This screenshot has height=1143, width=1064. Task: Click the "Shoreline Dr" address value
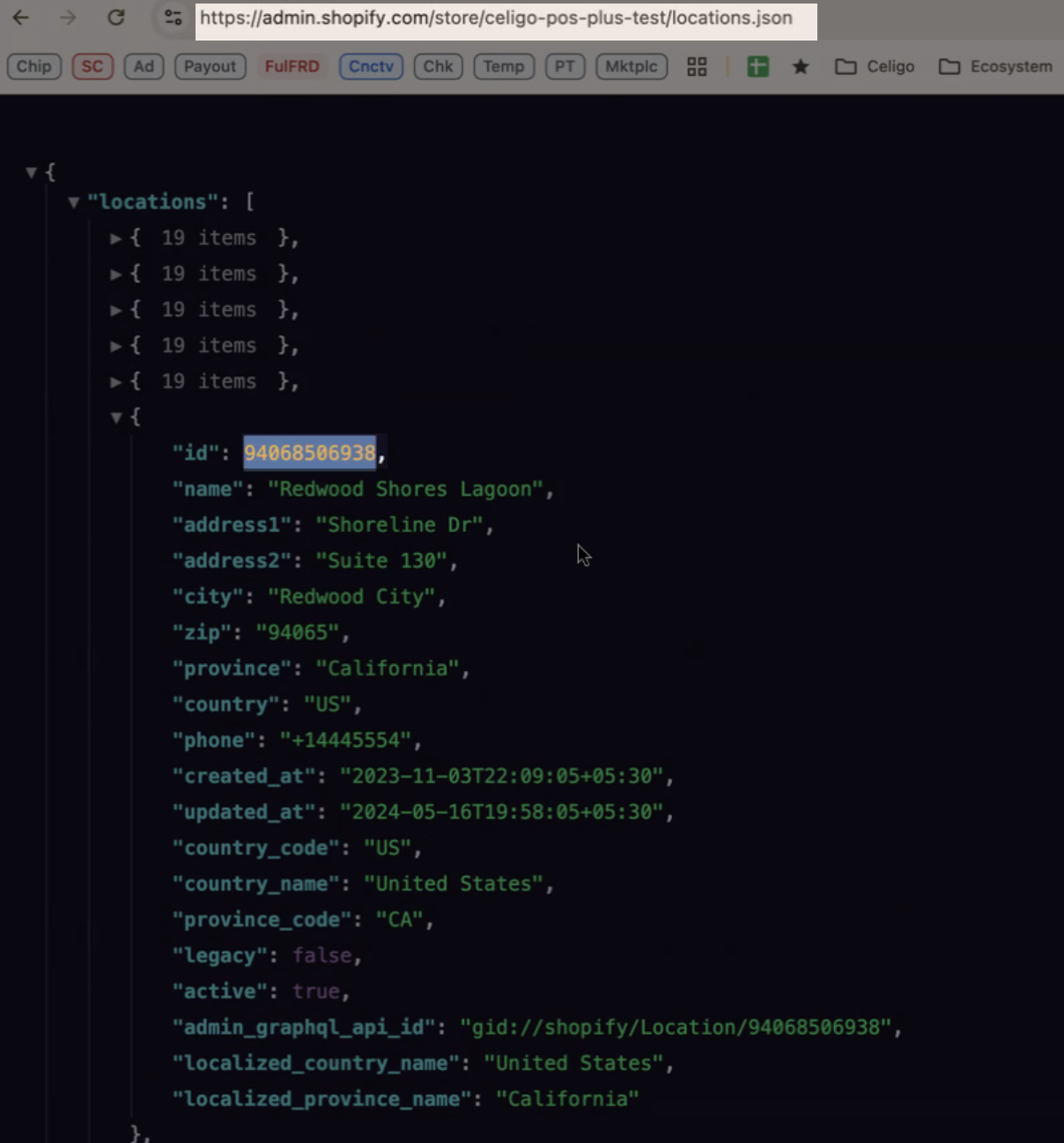point(400,525)
